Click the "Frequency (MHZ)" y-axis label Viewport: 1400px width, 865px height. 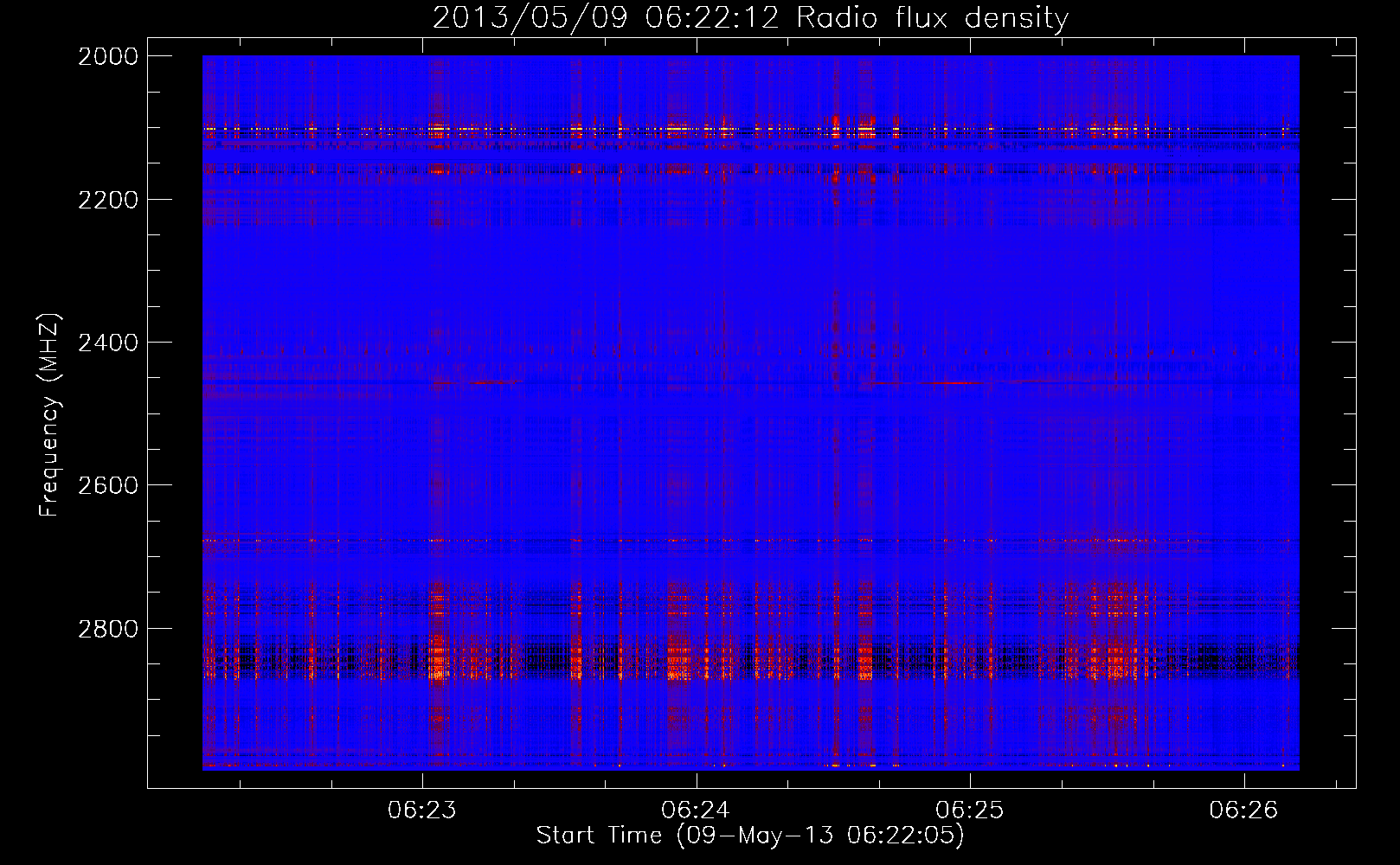point(49,415)
